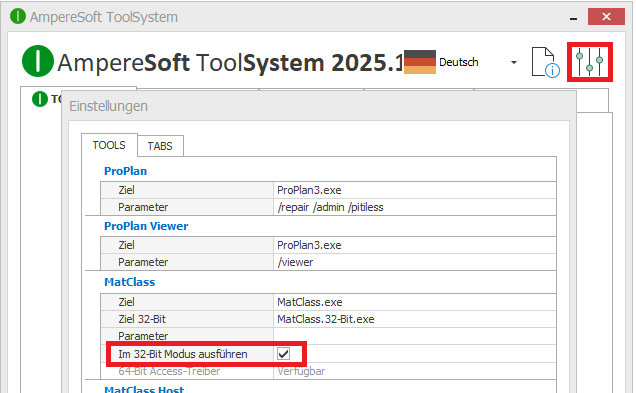Click the Im 32-Bit Modus ausführen label
The height and width of the screenshot is (393, 636).
183,354
